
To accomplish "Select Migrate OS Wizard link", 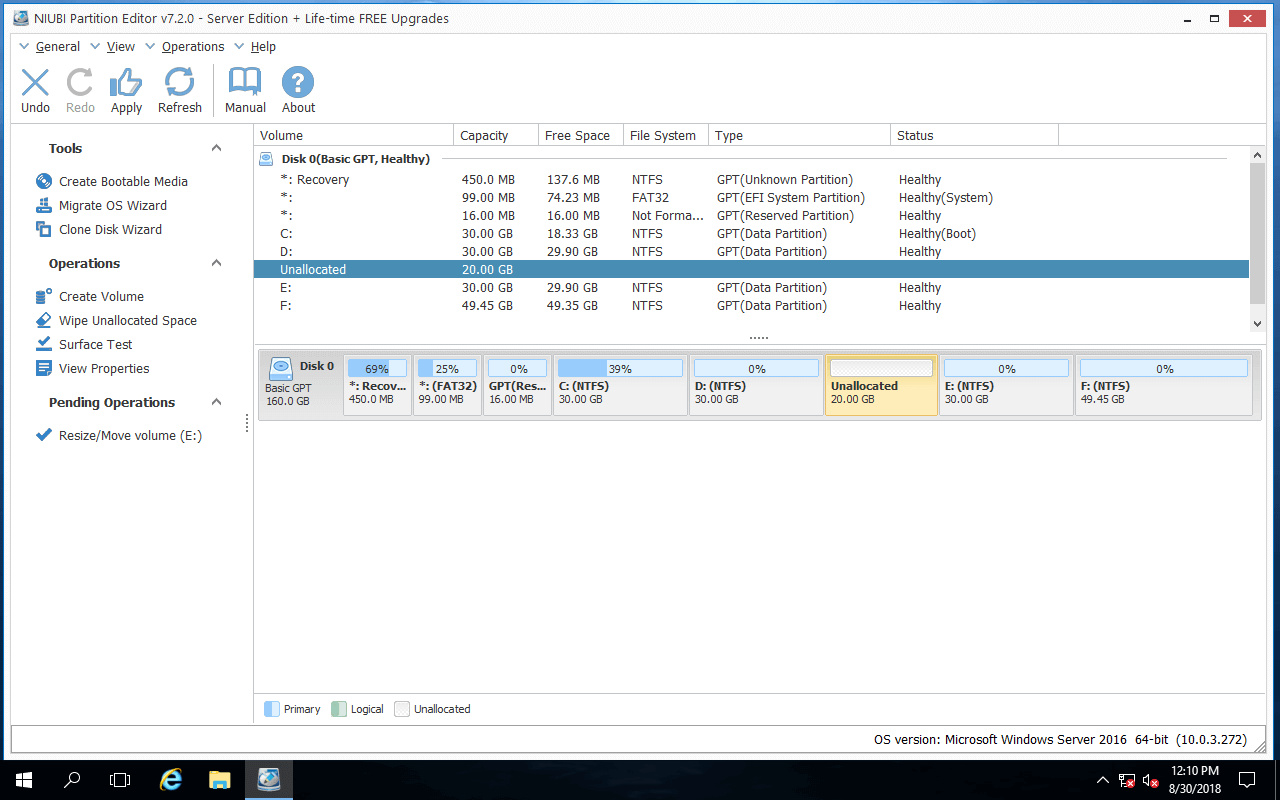I will point(113,205).
